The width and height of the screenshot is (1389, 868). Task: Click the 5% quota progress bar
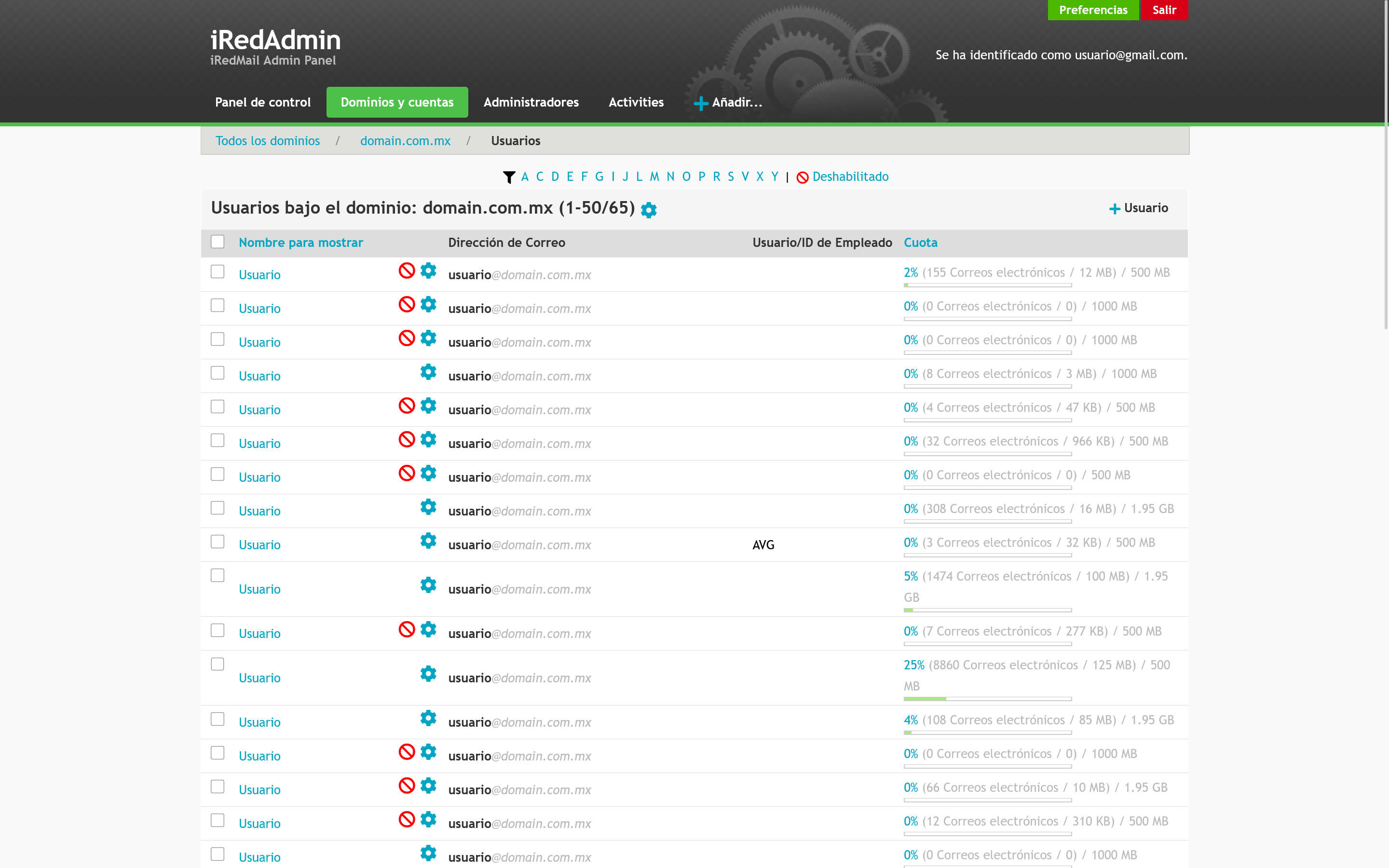pos(987,610)
